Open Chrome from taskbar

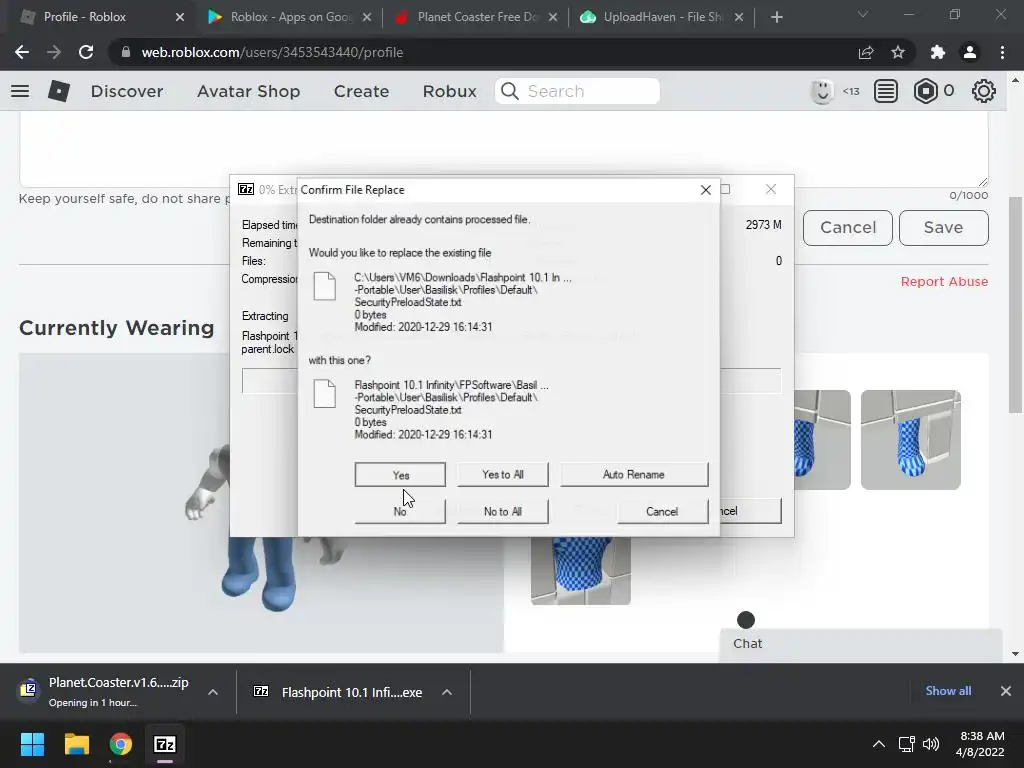pos(121,744)
